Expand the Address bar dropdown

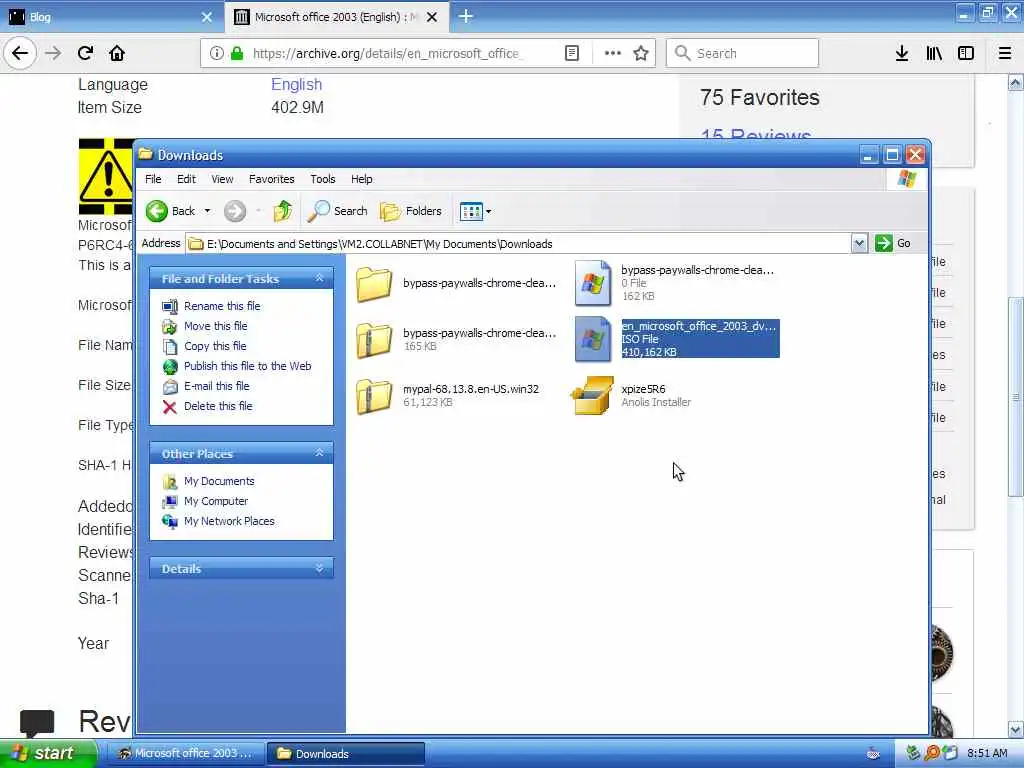[x=859, y=244]
